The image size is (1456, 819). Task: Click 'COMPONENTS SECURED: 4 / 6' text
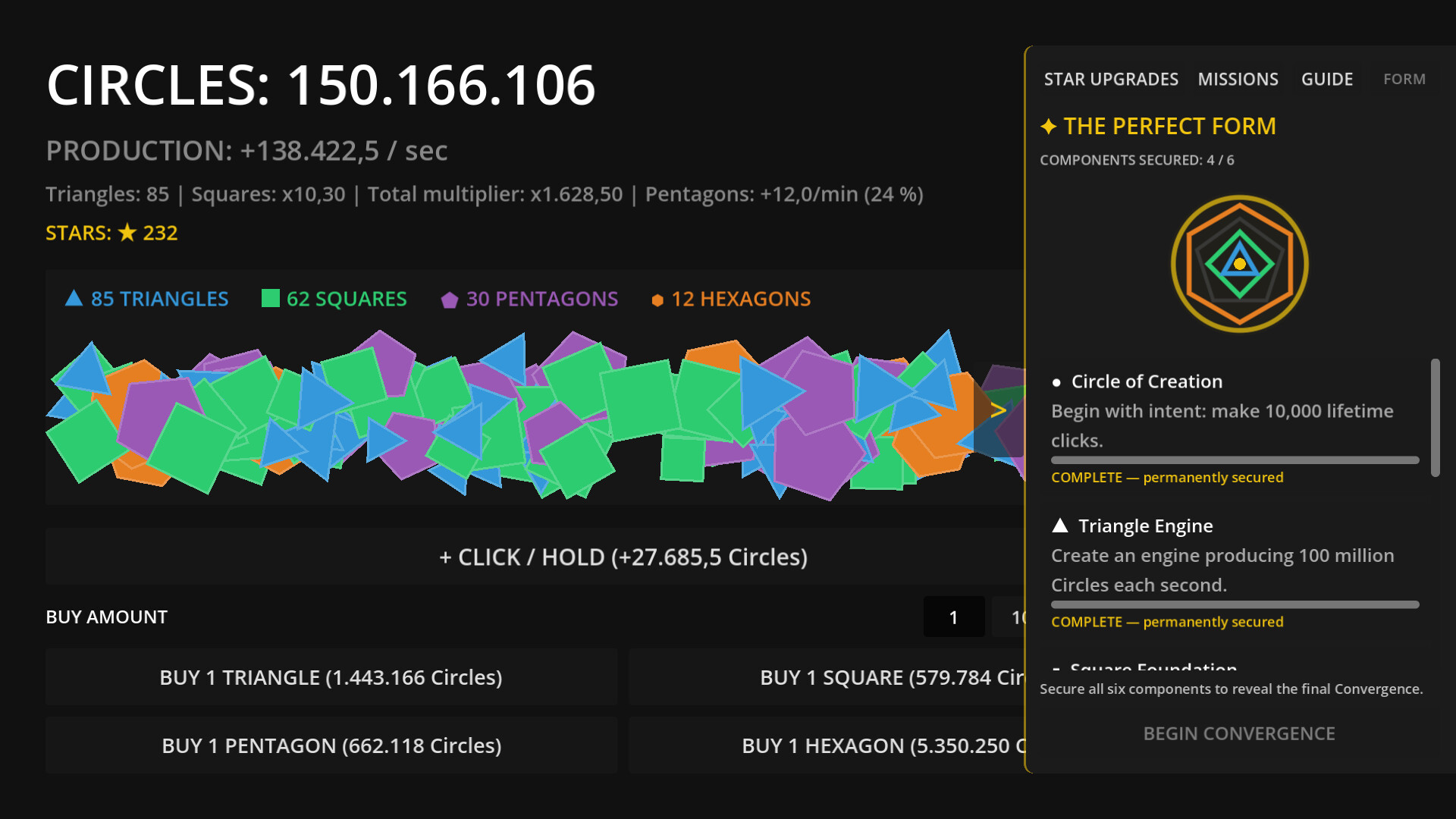[1137, 160]
